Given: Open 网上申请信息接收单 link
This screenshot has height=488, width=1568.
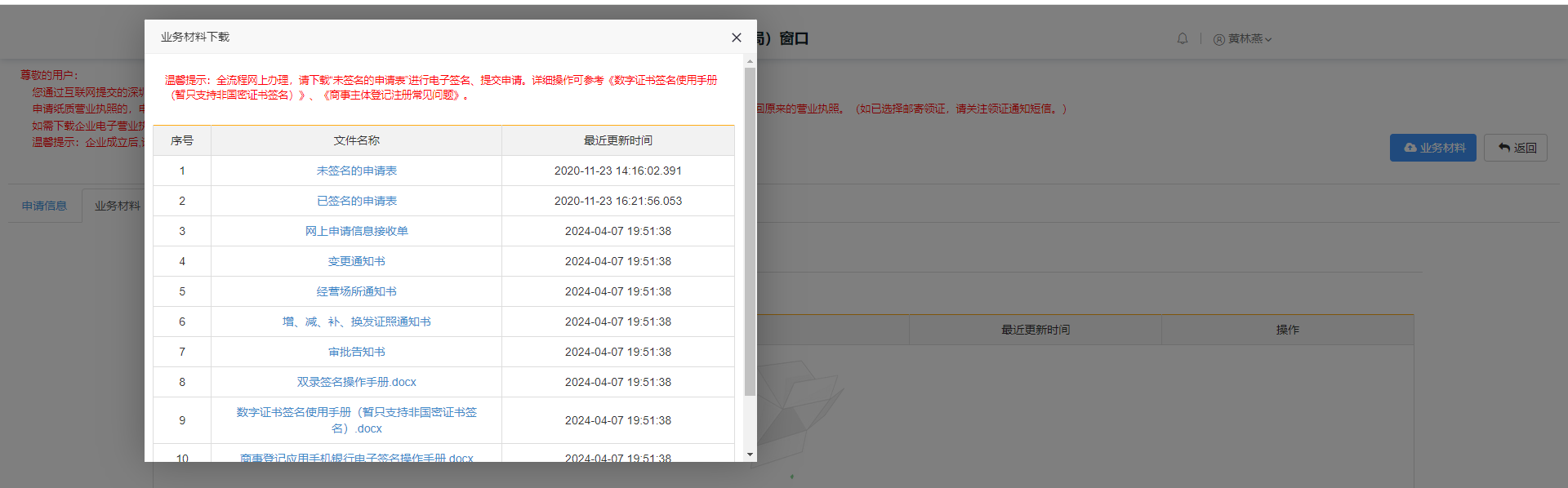Looking at the screenshot, I should point(356,231).
